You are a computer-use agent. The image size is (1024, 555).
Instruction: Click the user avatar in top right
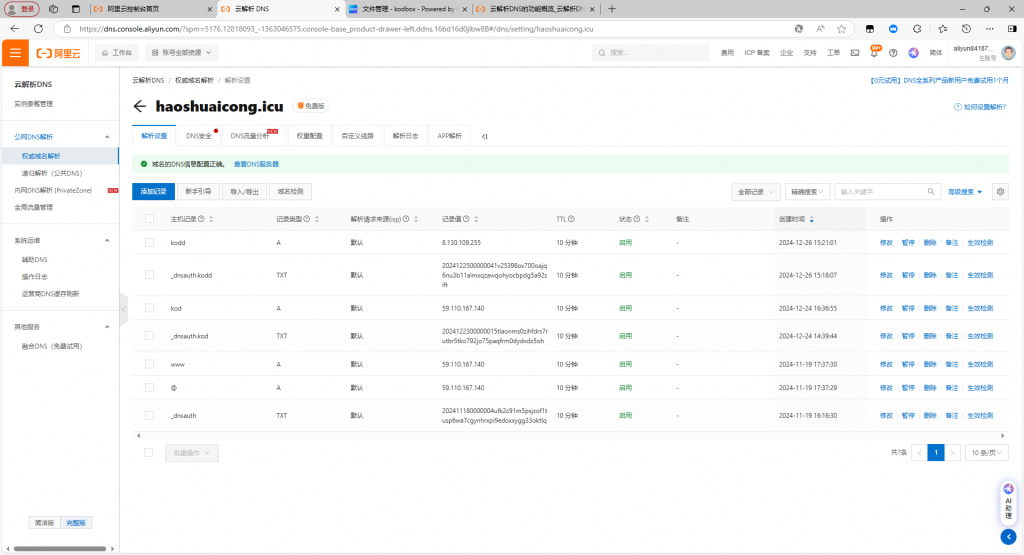tap(1007, 52)
